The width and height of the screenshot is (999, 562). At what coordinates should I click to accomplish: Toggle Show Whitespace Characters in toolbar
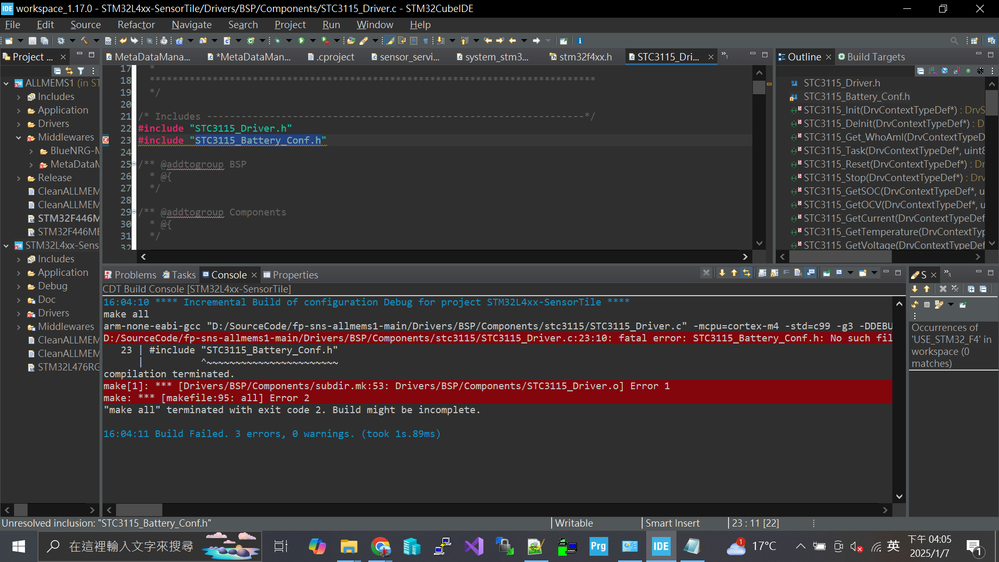pyautogui.click(x=425, y=41)
